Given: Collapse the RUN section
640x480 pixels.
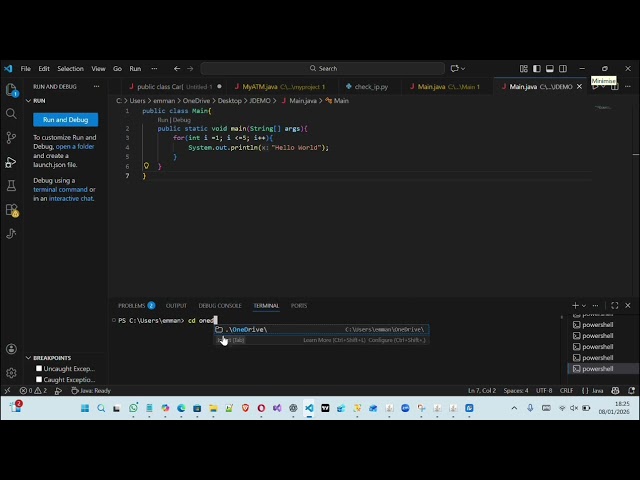Looking at the screenshot, I should [29, 100].
